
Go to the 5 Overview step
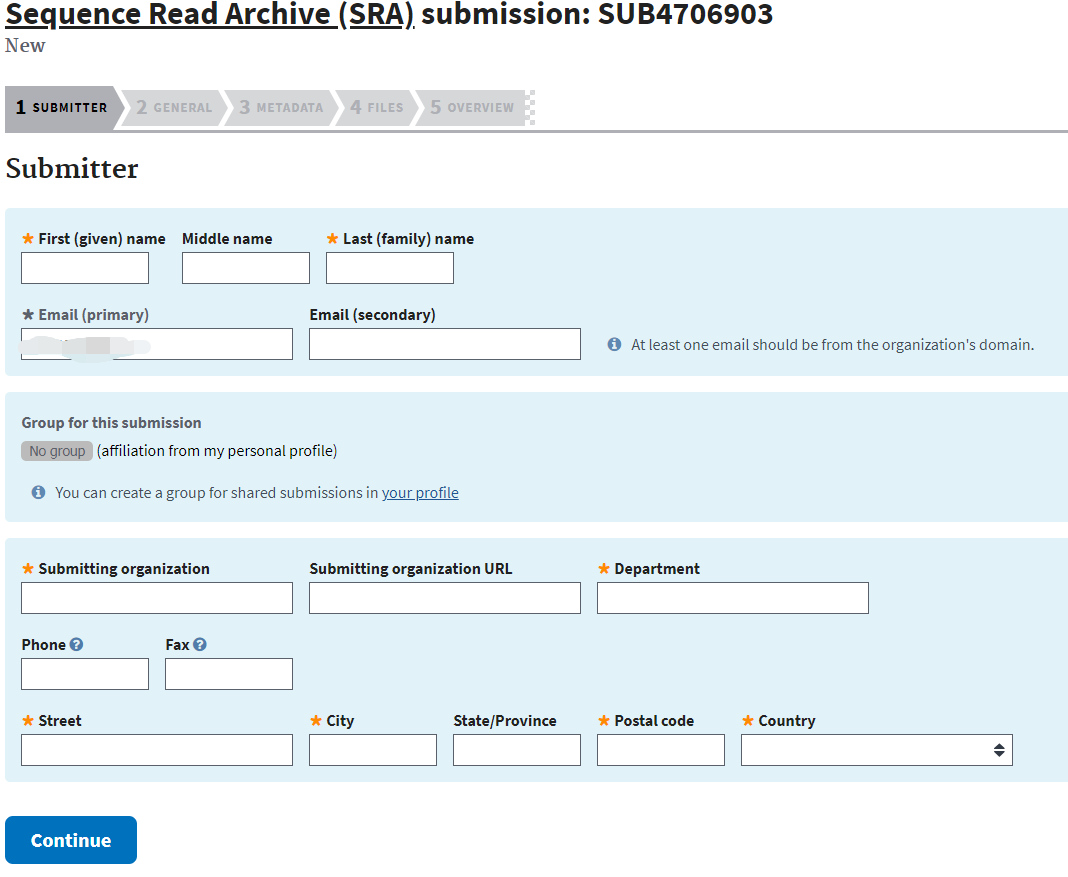472,108
